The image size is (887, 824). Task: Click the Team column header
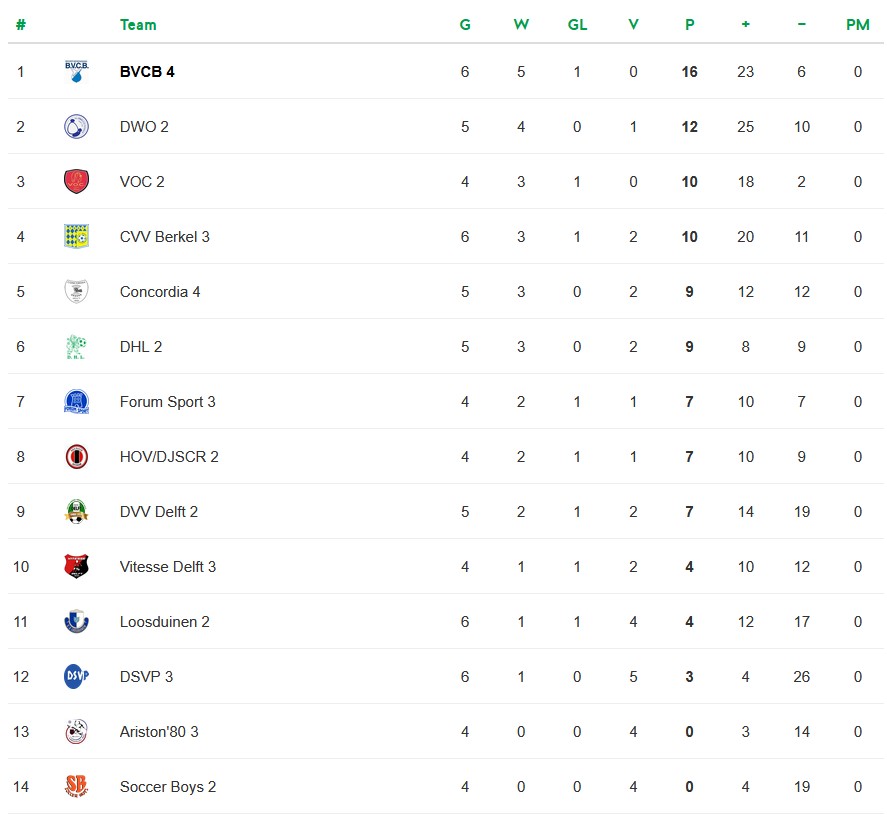pos(138,25)
